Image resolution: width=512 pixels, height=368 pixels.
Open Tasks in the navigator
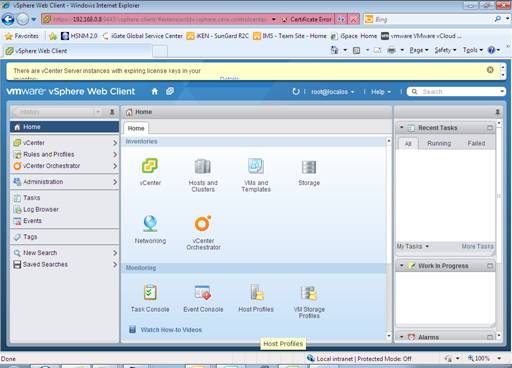tap(64, 198)
